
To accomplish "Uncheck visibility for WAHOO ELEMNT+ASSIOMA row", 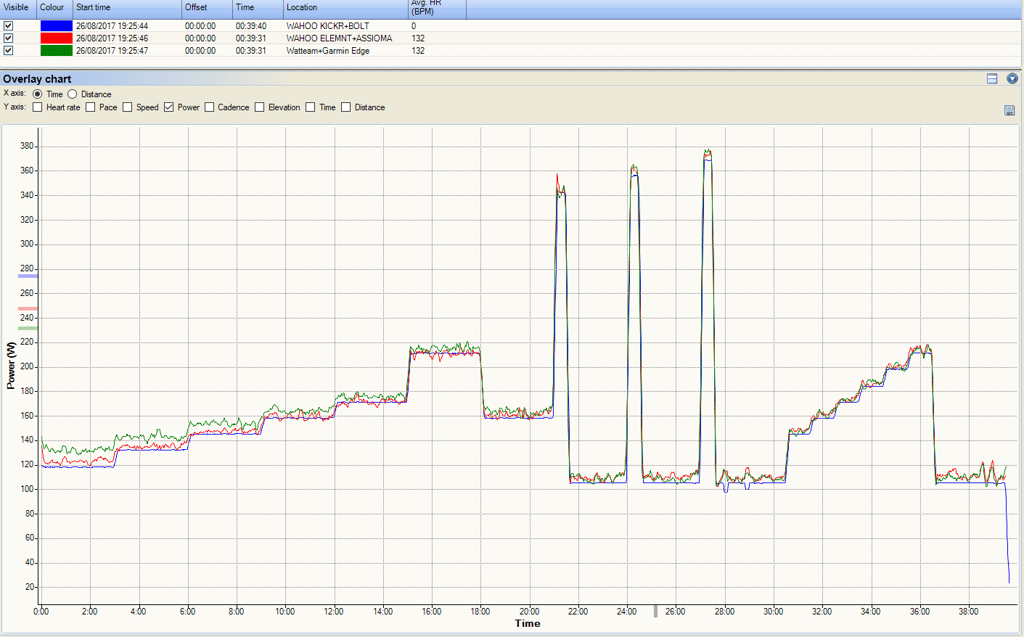I will tap(9, 38).
